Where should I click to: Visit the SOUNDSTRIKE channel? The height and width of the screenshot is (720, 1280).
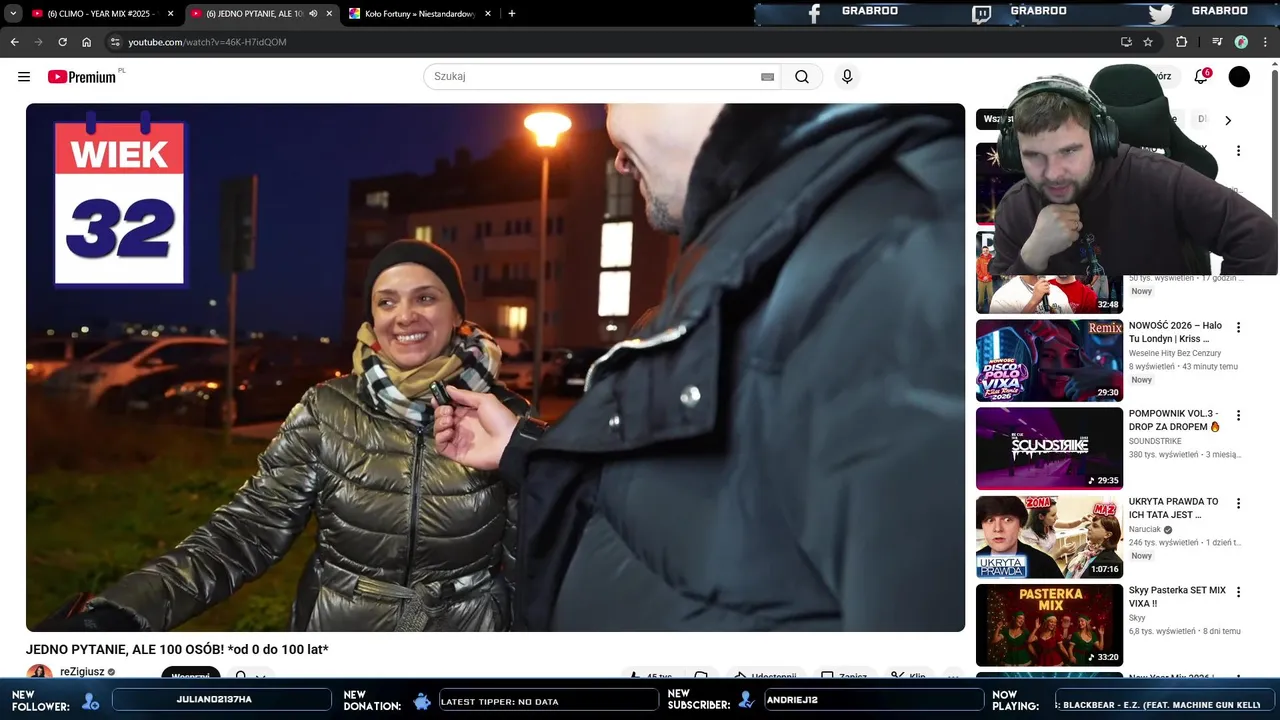[1155, 441]
